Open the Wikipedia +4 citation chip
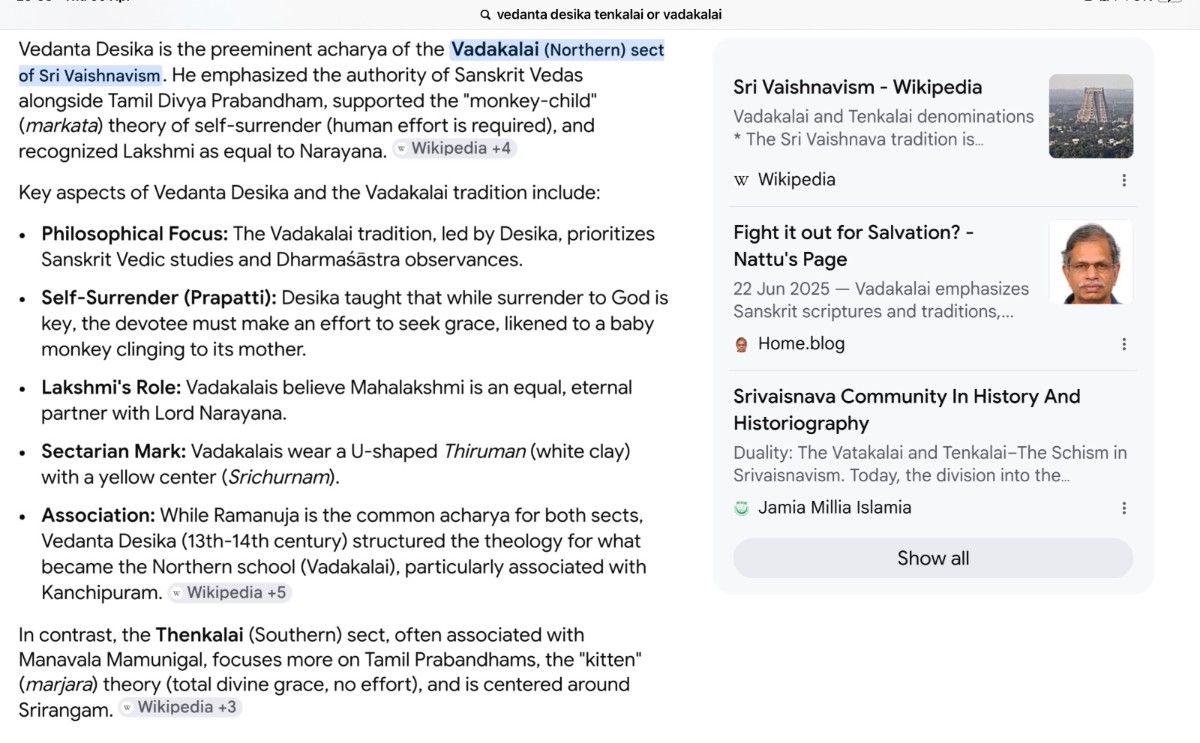The height and width of the screenshot is (743, 1200). (x=455, y=149)
